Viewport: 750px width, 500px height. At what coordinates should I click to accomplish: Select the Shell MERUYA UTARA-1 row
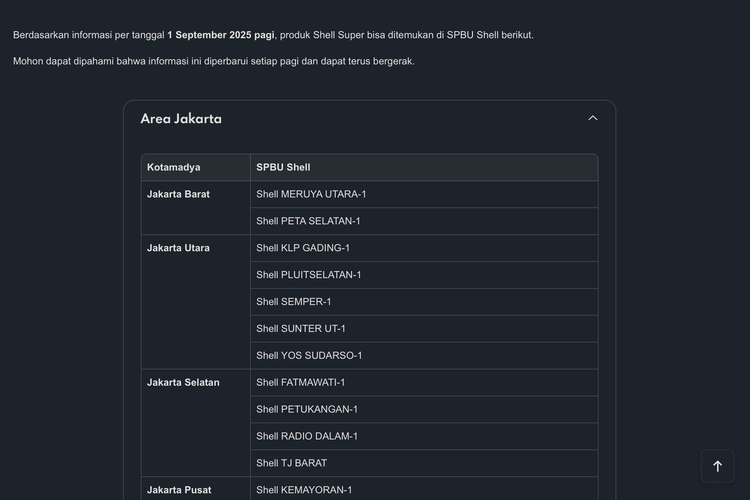(x=311, y=194)
